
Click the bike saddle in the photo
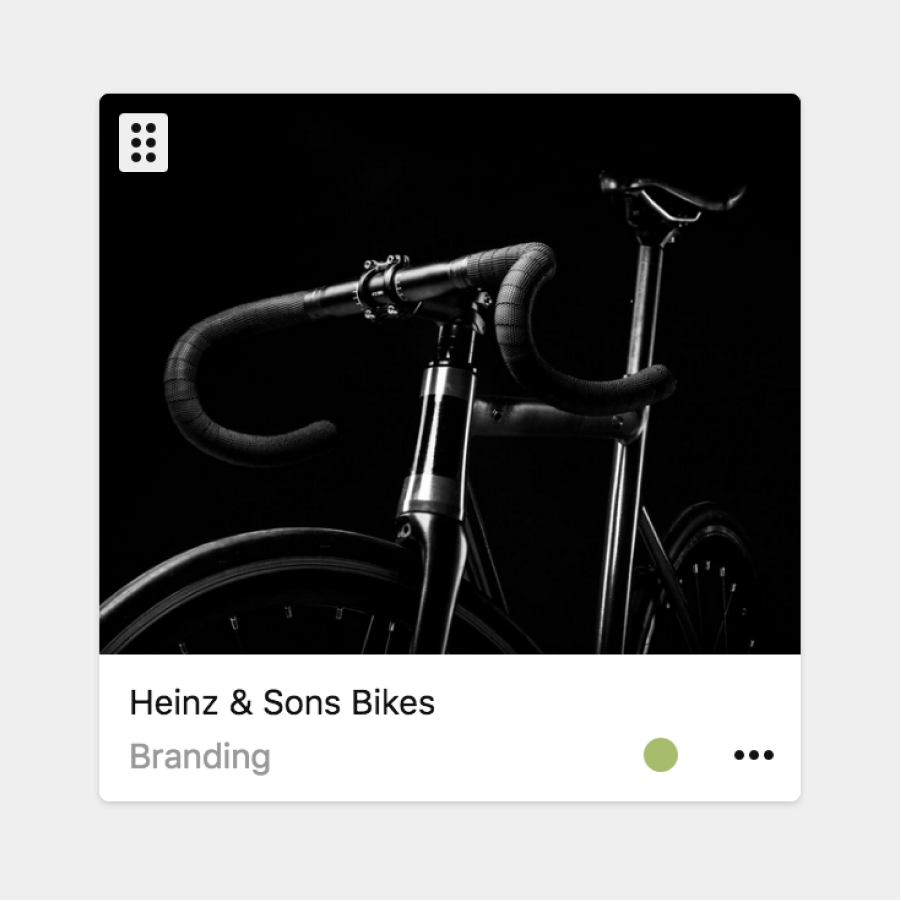[x=670, y=197]
